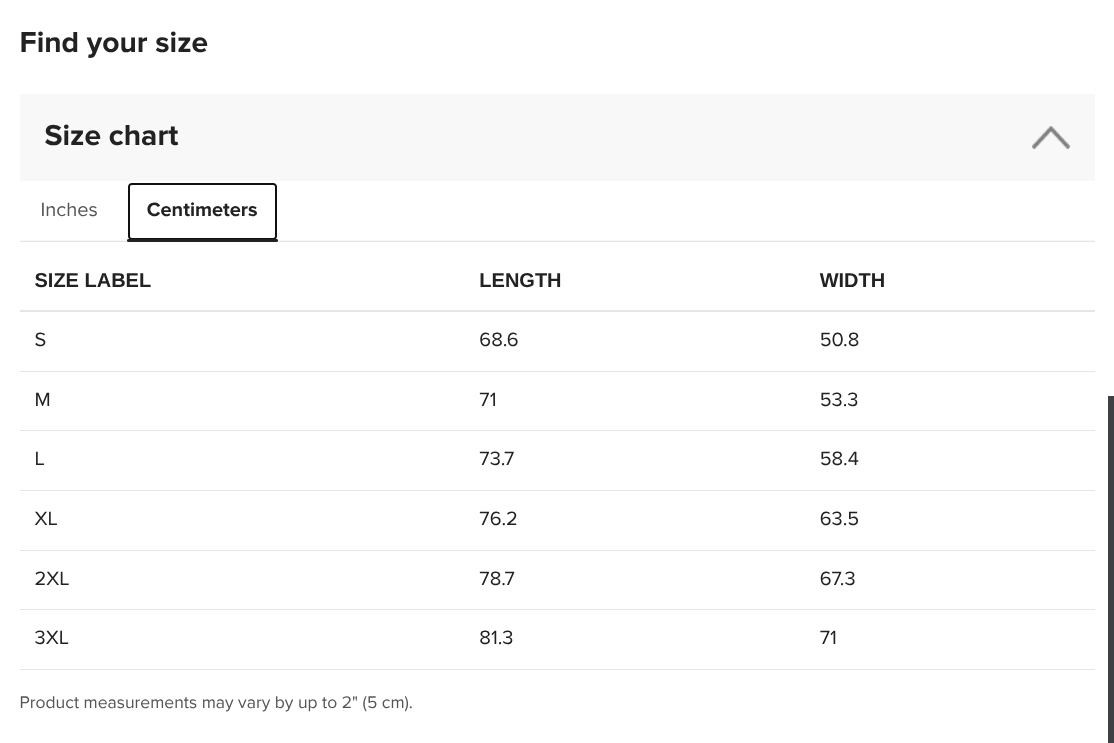
Task: Click the WIDTH column header
Action: [852, 281]
